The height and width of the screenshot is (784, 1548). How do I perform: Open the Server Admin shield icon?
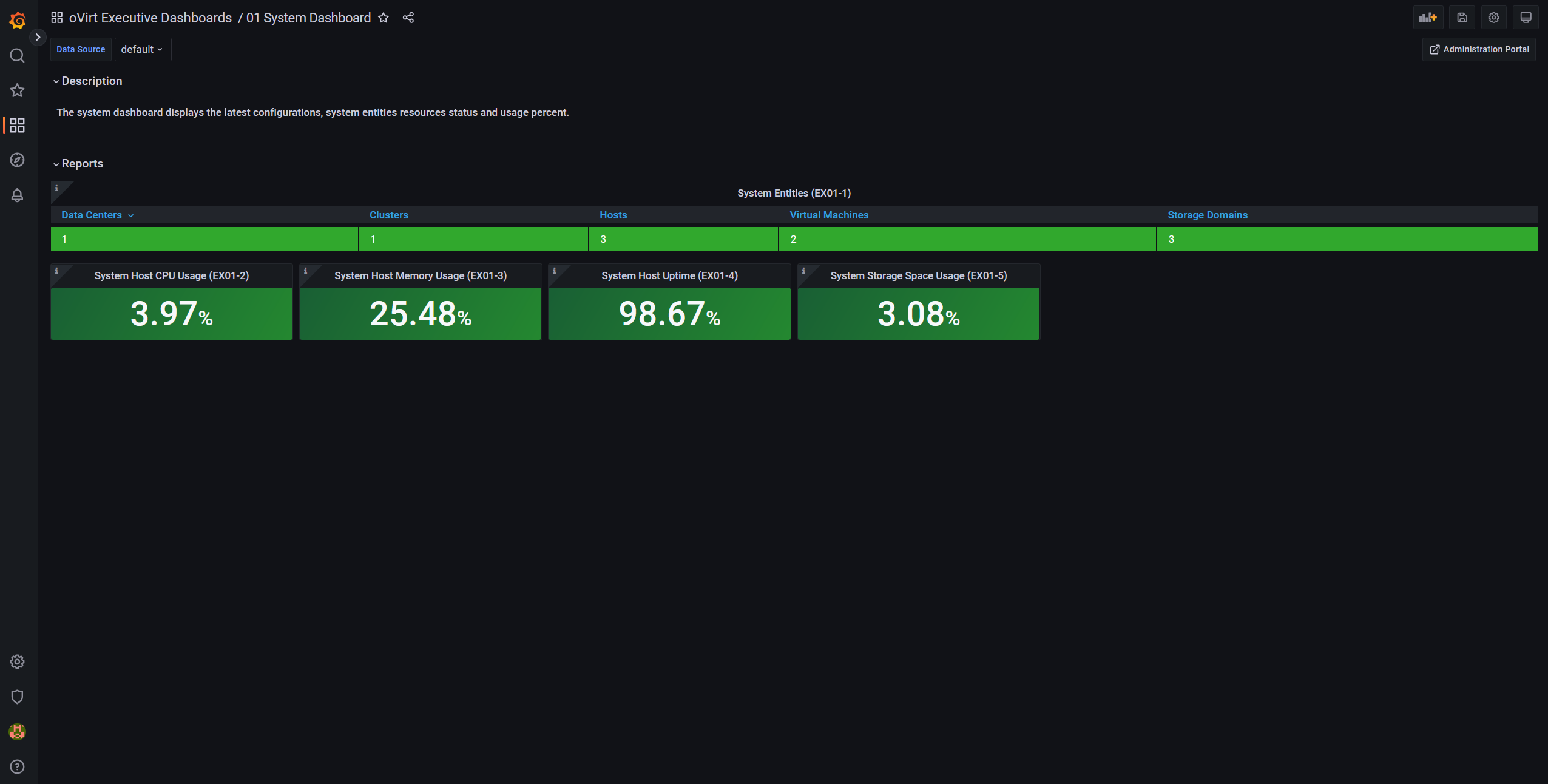tap(18, 697)
